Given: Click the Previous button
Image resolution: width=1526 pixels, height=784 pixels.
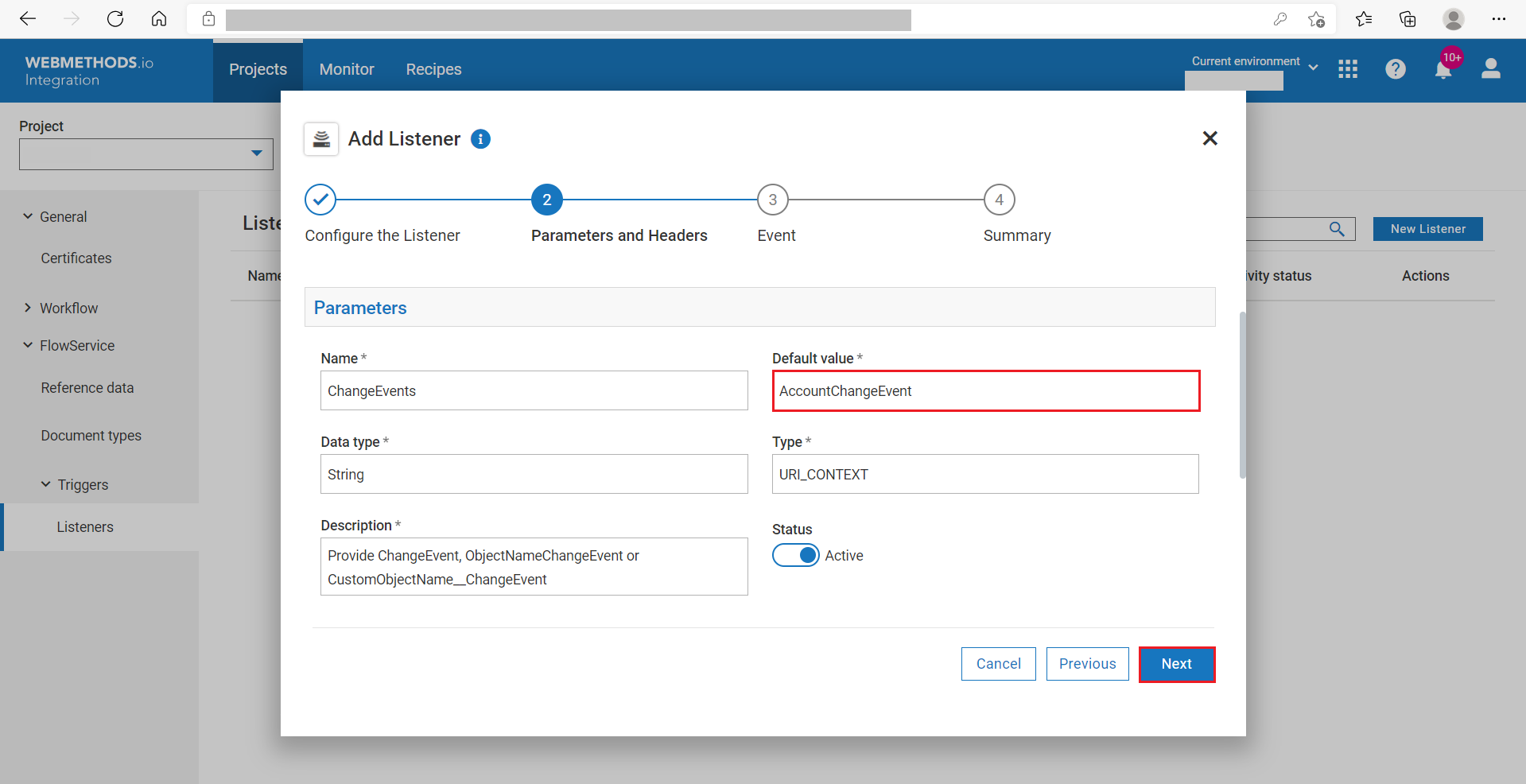Looking at the screenshot, I should click(x=1087, y=664).
